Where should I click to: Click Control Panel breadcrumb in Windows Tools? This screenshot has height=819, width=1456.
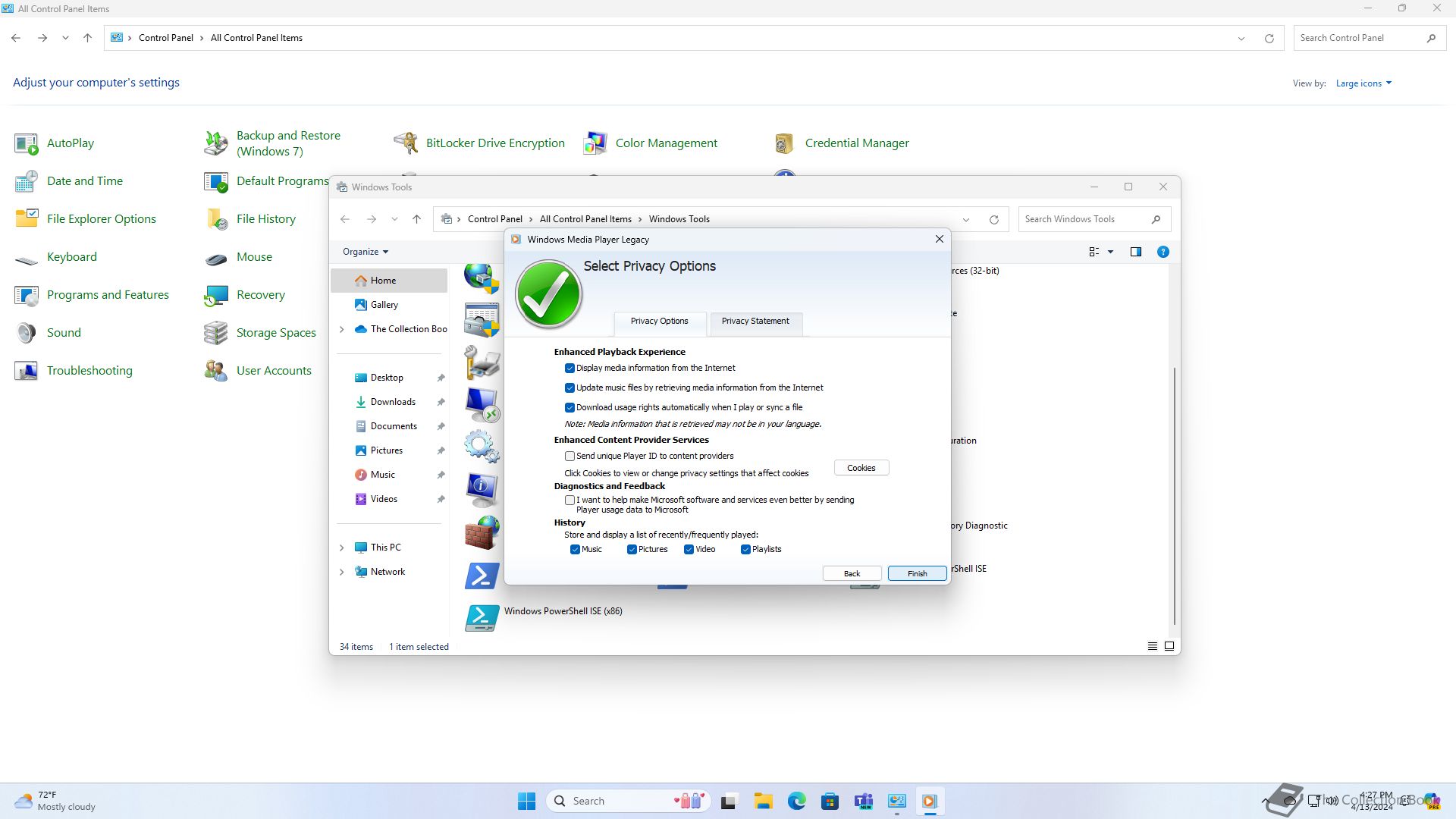pos(494,219)
